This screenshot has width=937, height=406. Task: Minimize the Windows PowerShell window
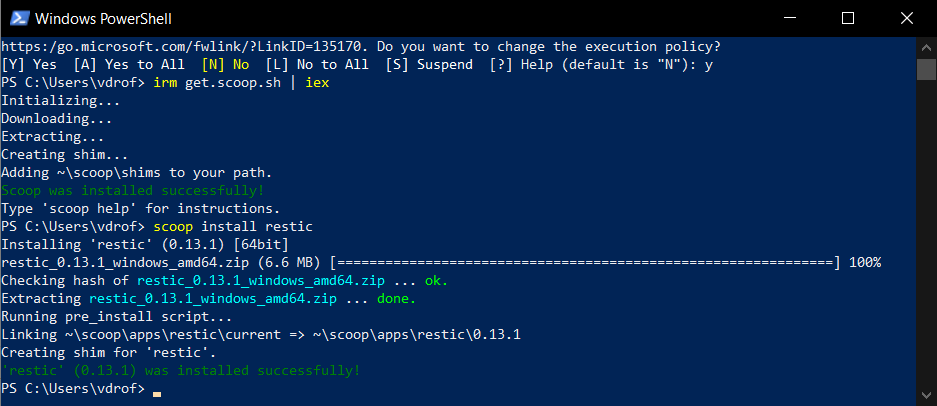[x=789, y=19]
